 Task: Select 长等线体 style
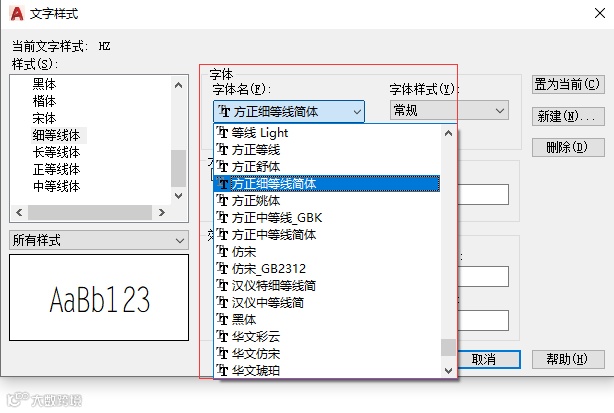point(57,152)
